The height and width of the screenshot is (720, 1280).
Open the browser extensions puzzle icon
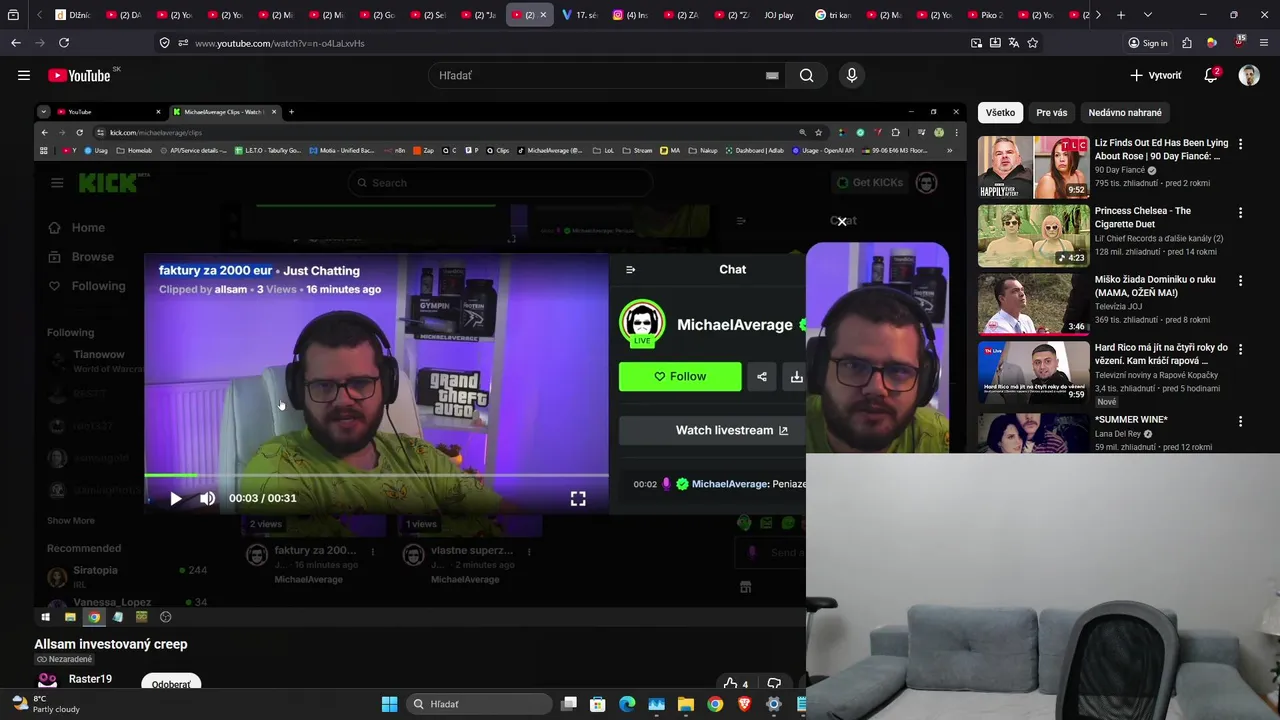point(1187,43)
